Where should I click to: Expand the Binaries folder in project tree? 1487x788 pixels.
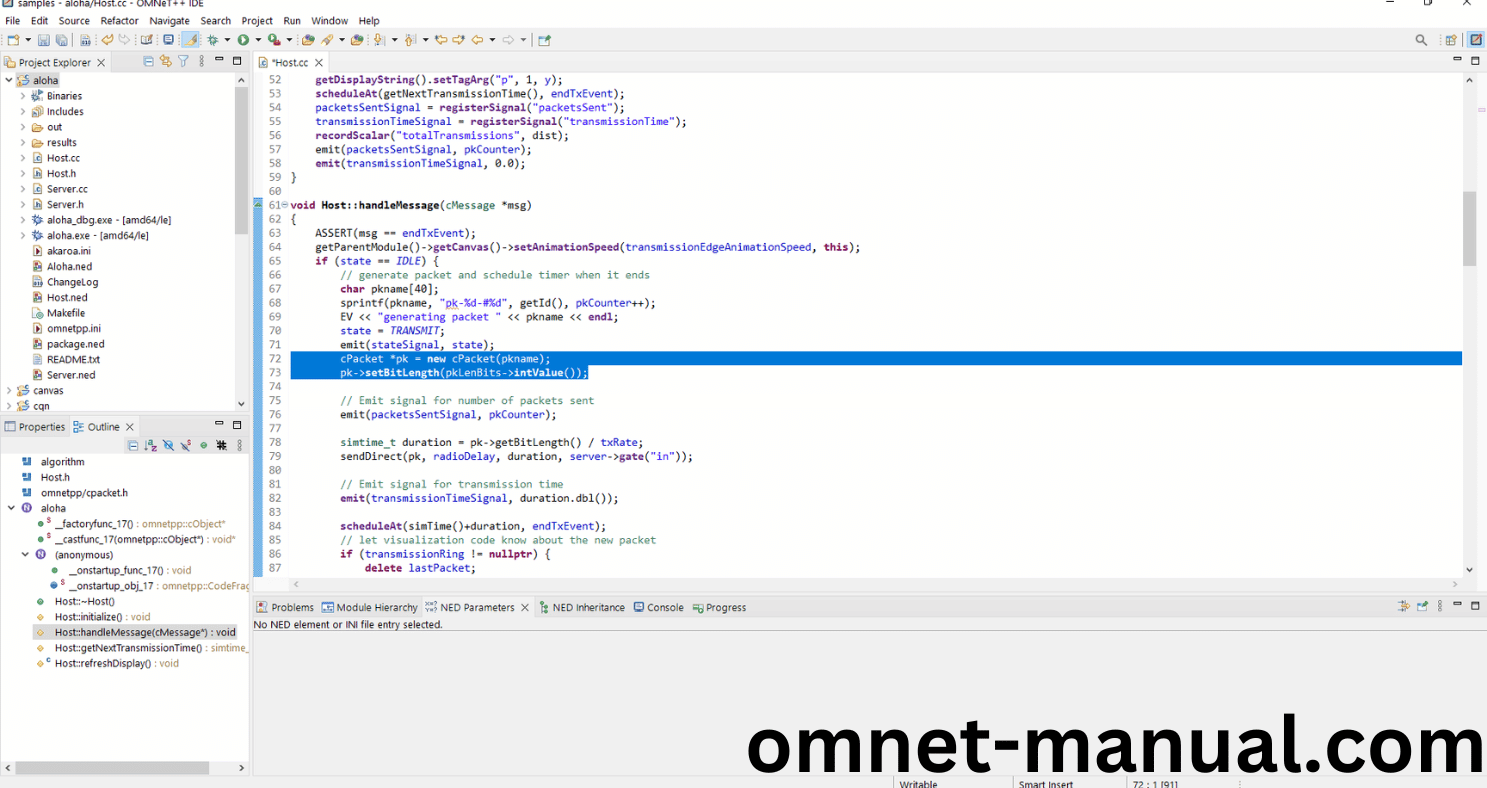(23, 96)
